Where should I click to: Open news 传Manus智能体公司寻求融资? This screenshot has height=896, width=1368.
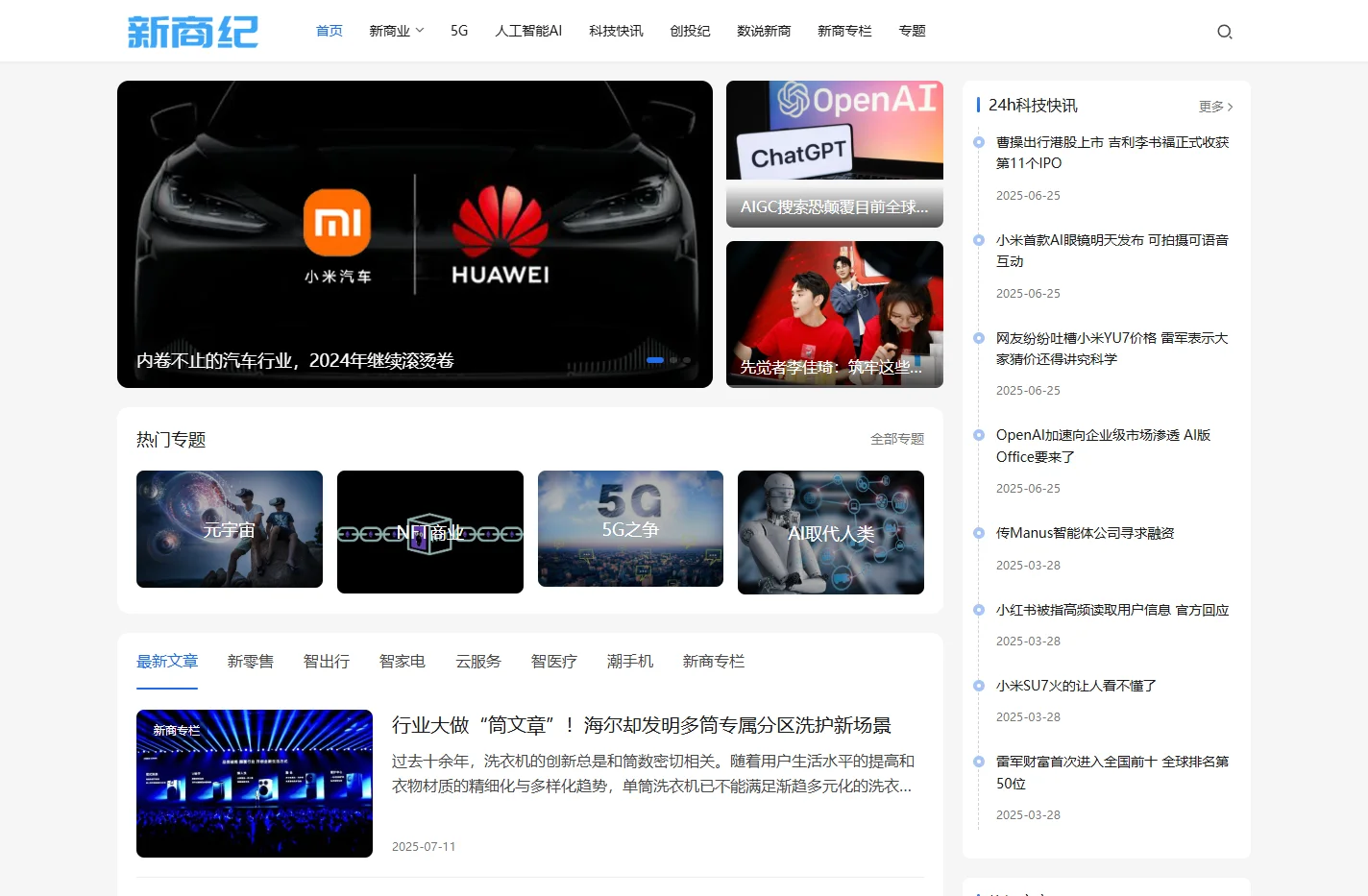click(1086, 533)
